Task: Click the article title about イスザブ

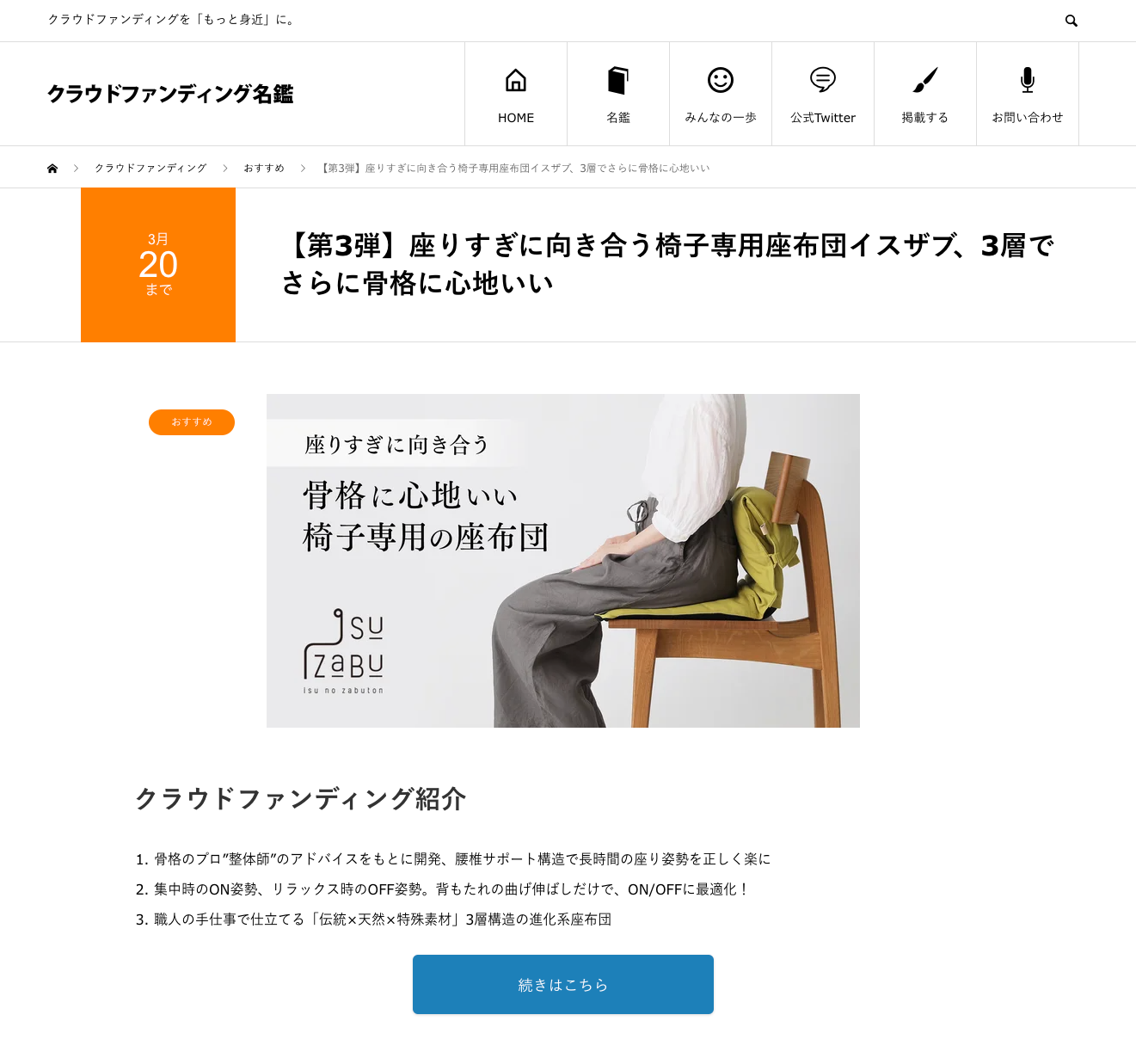Action: pos(668,264)
